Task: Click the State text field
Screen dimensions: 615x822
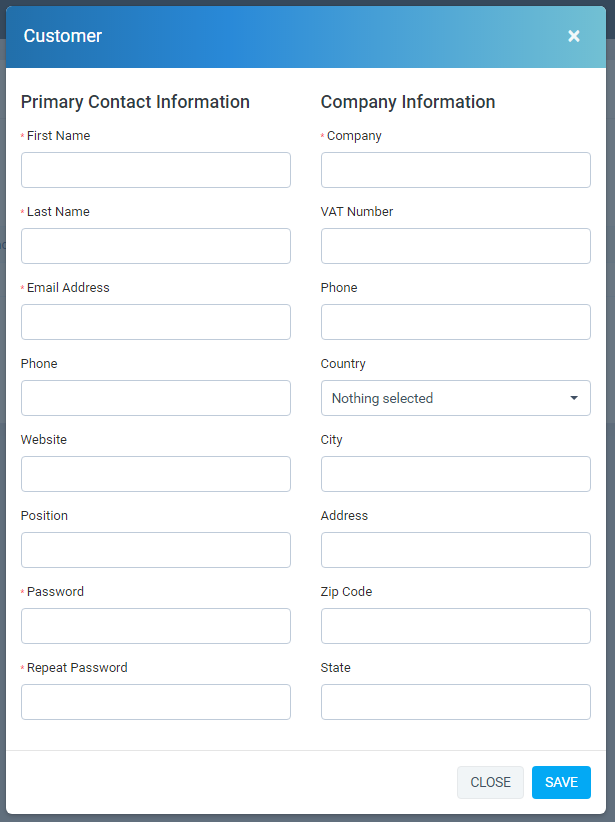Action: [455, 702]
